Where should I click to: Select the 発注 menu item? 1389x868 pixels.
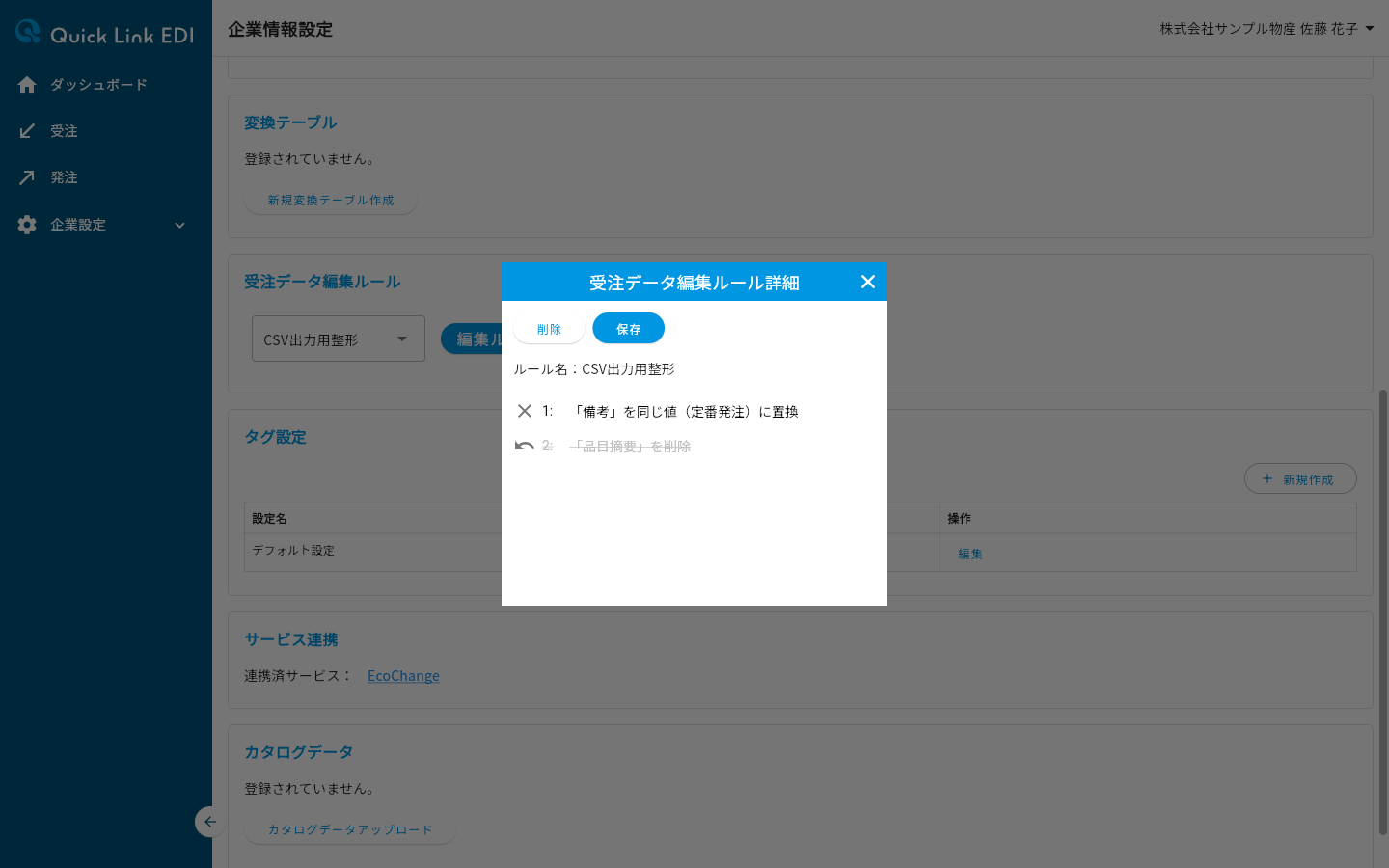[x=106, y=177]
